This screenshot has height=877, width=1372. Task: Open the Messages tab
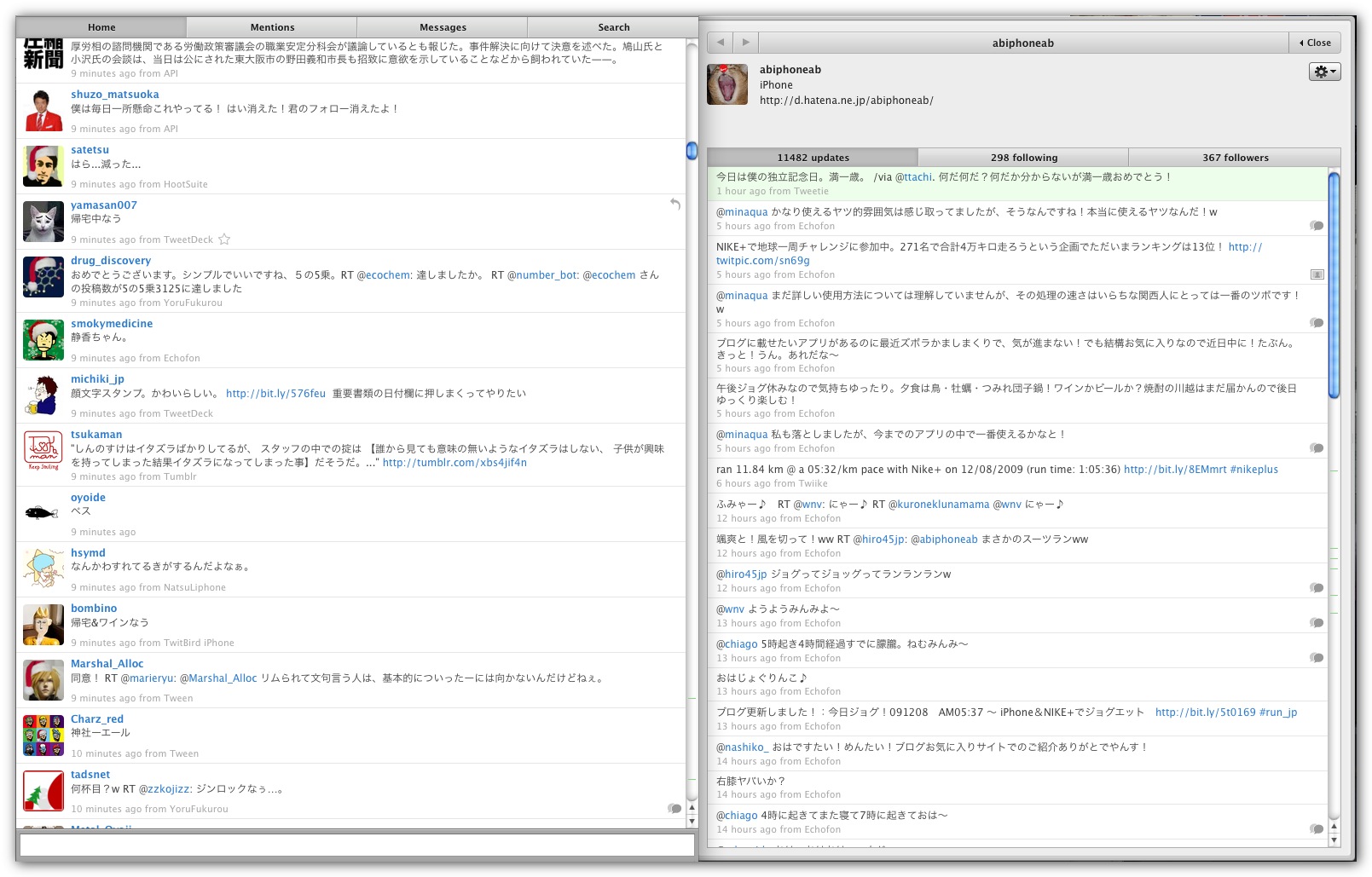coord(443,27)
